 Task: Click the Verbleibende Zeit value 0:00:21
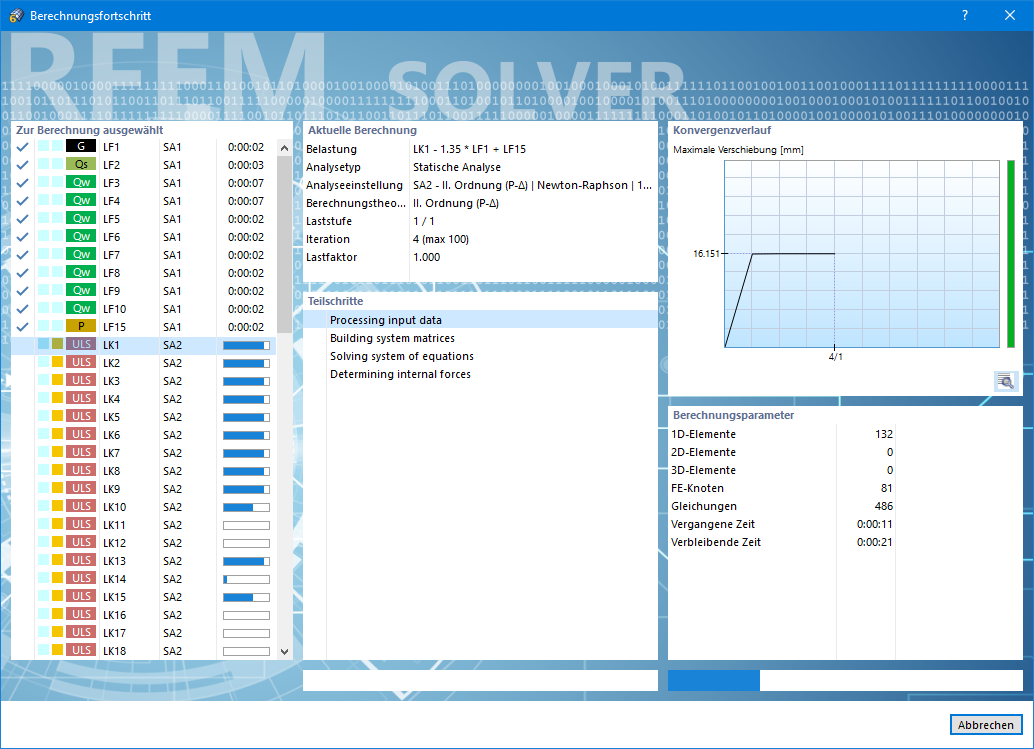point(874,543)
